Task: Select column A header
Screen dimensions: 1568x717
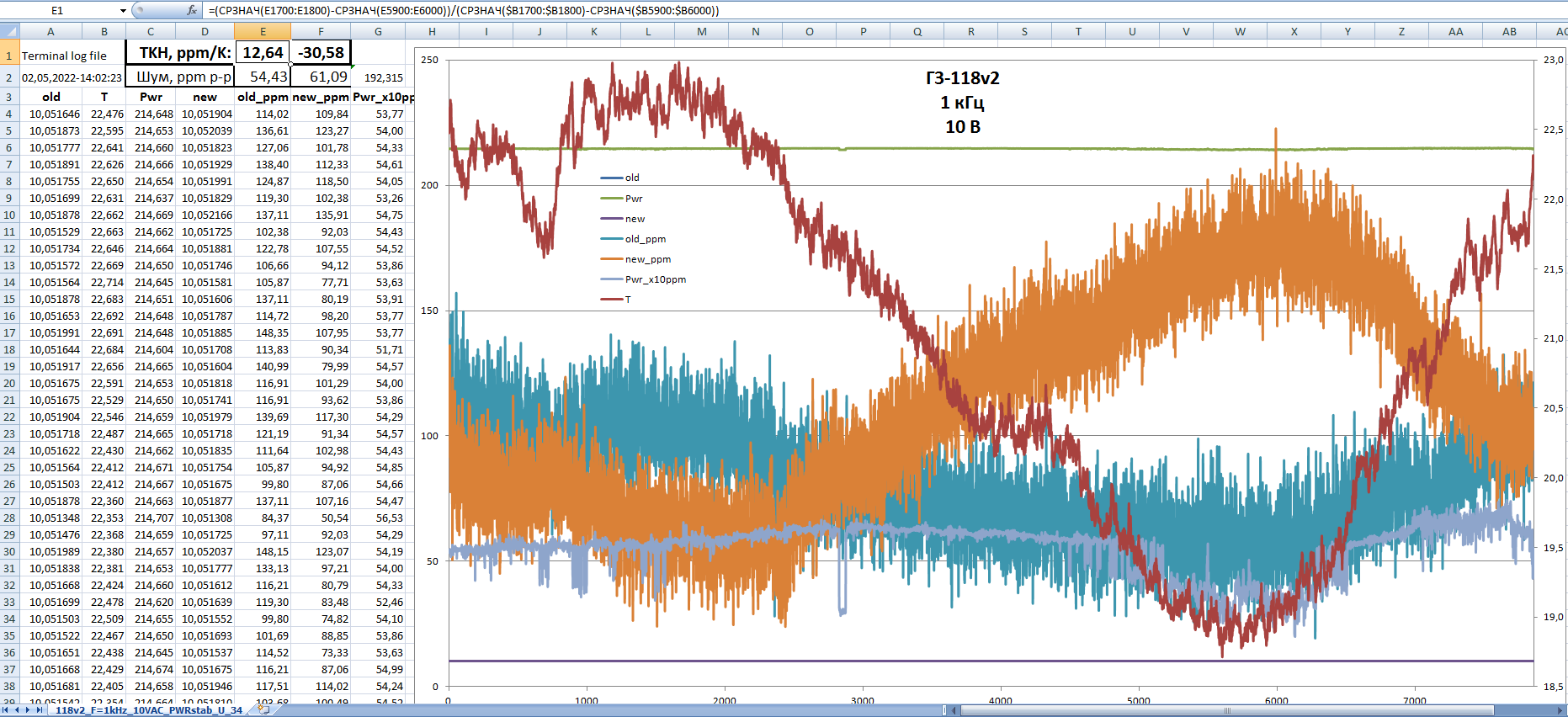Action: [50, 31]
